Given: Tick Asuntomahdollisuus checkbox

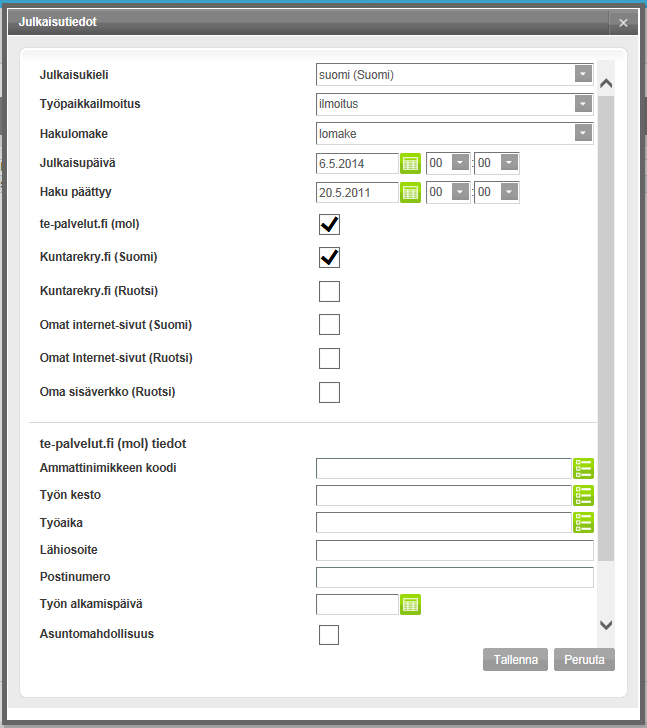Looking at the screenshot, I should [x=329, y=635].
